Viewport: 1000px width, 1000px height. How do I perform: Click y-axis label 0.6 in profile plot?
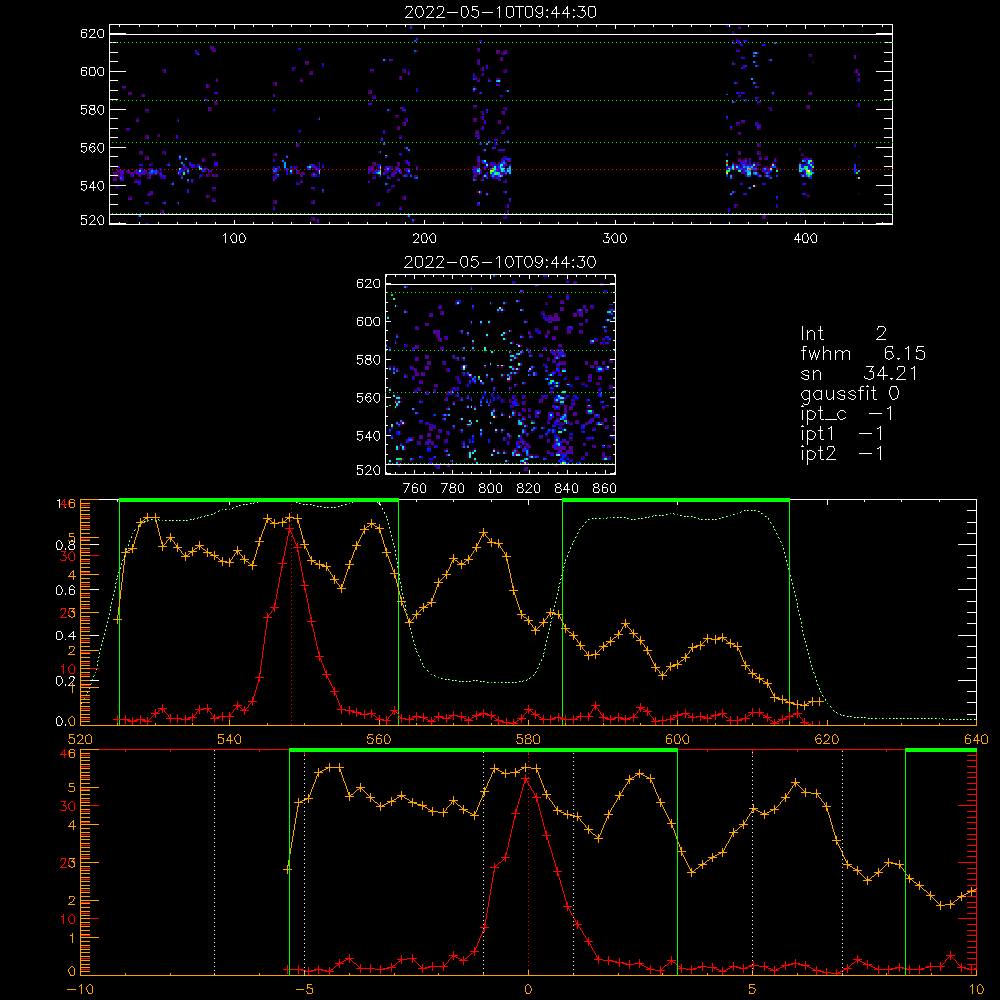(66, 591)
